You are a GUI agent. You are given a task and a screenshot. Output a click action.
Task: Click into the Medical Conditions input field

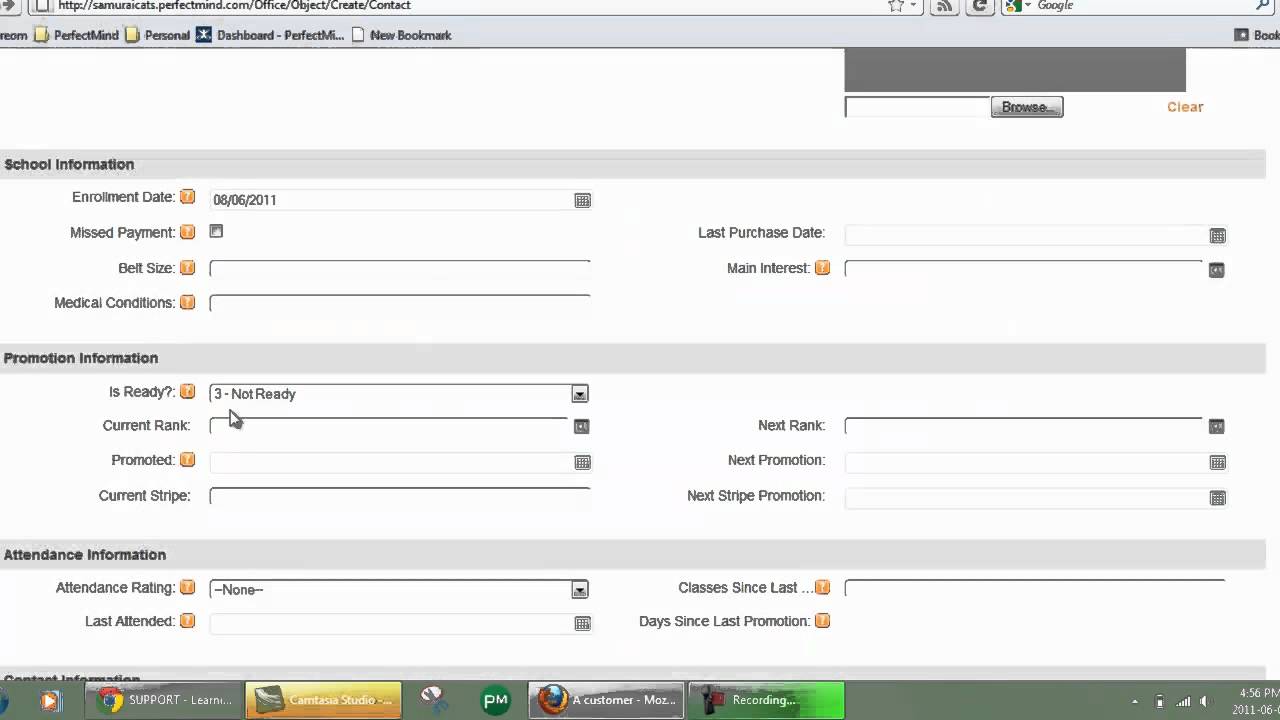[400, 303]
